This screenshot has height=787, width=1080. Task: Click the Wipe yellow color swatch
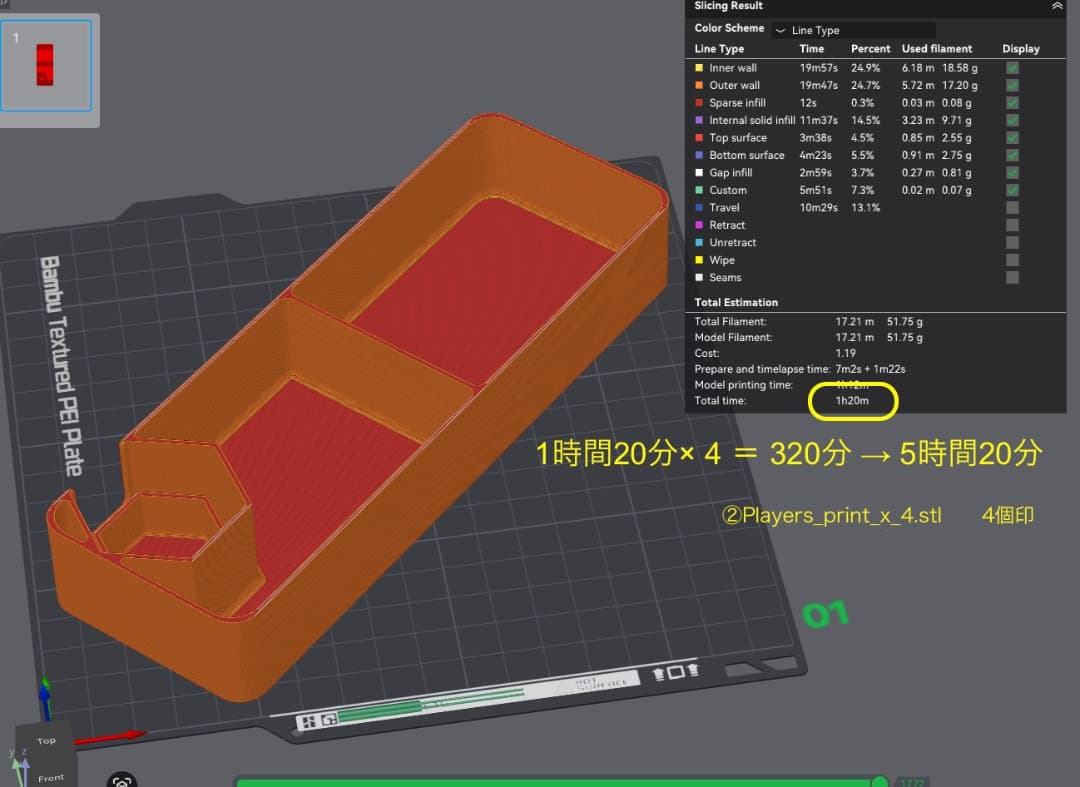pyautogui.click(x=699, y=260)
